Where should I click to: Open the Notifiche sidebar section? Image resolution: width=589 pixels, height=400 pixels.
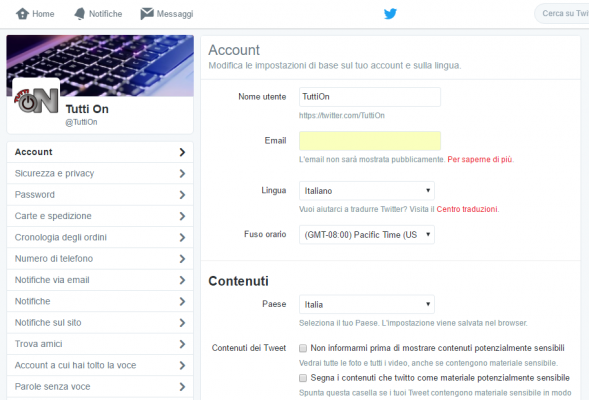pyautogui.click(x=100, y=301)
